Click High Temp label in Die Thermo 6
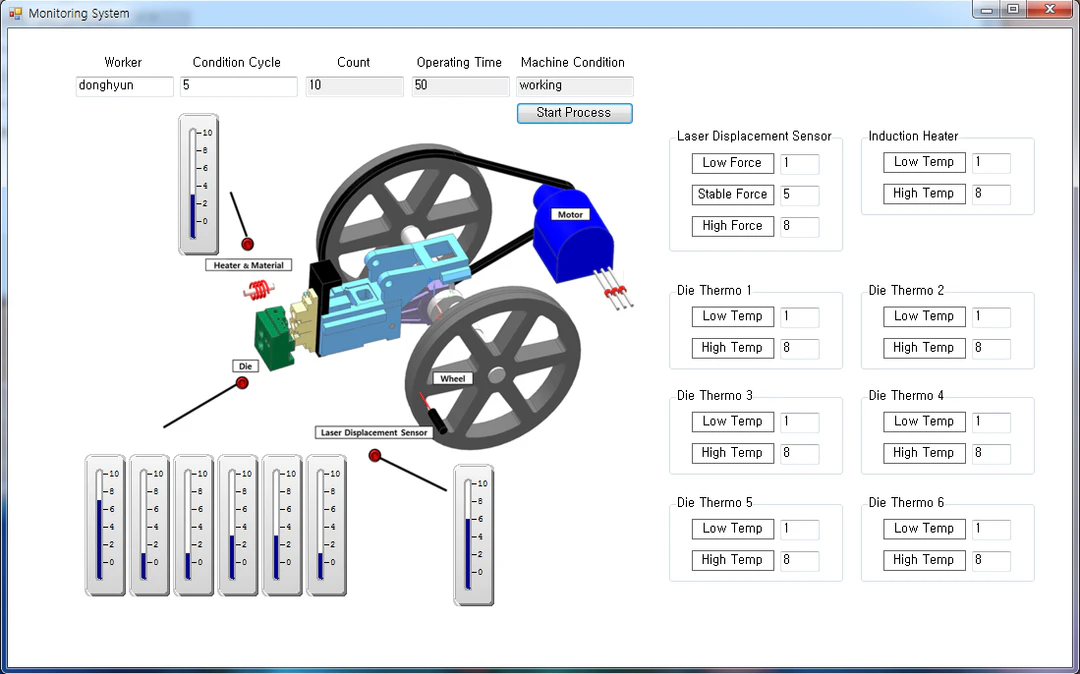 pos(924,560)
